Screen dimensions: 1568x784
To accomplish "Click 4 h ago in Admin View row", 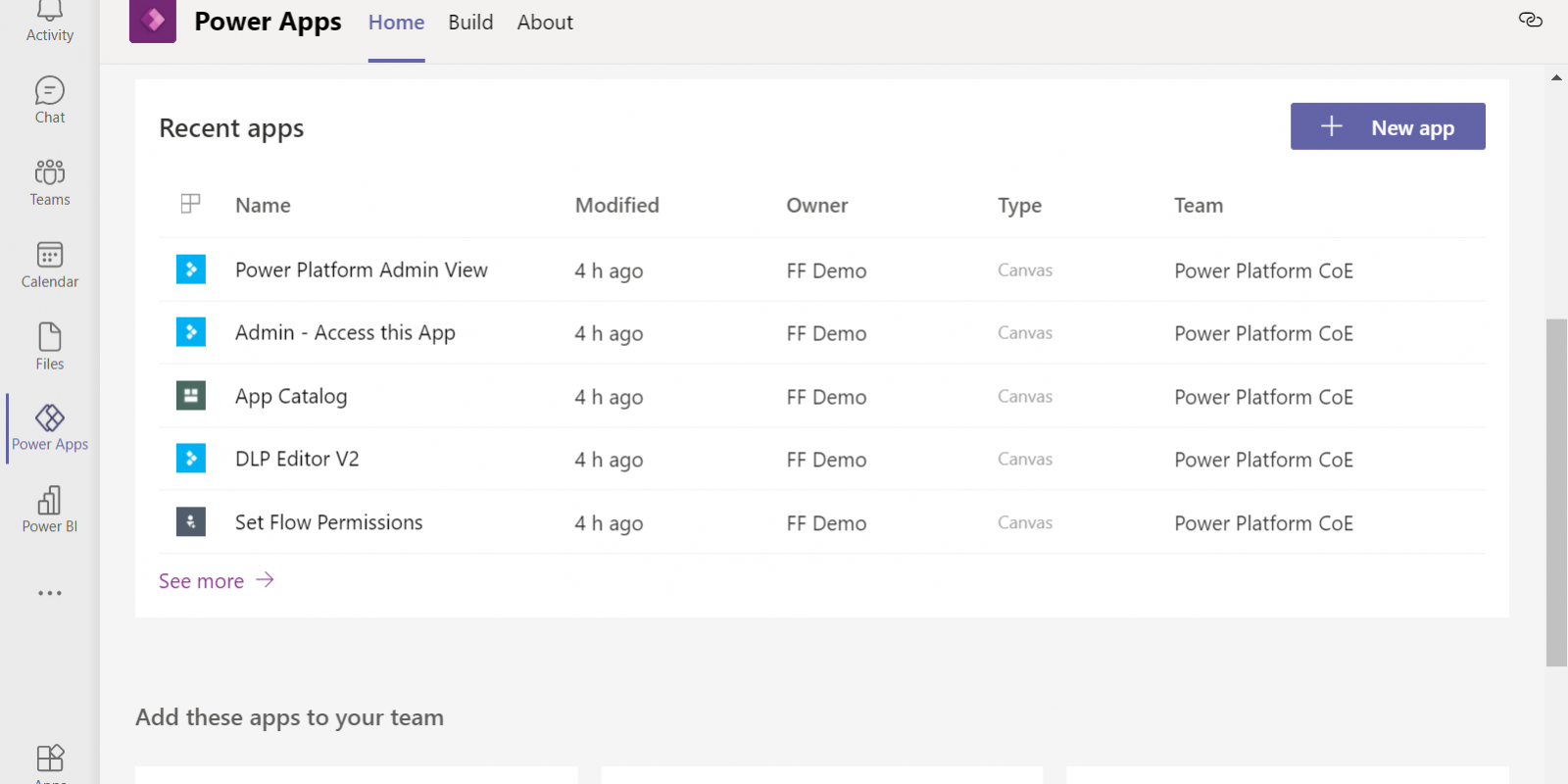I will click(609, 271).
